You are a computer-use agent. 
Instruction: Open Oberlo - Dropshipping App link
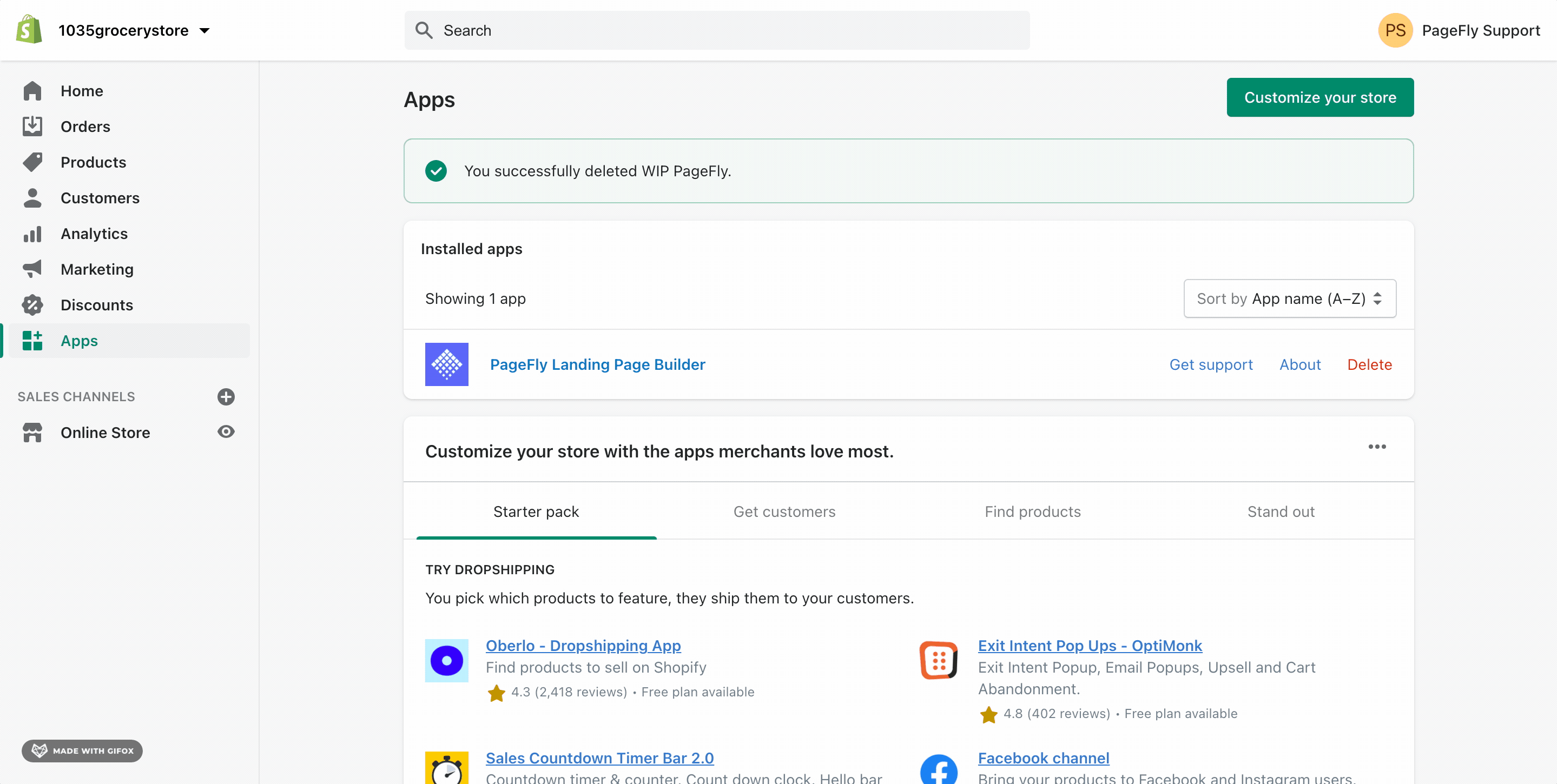pos(583,646)
